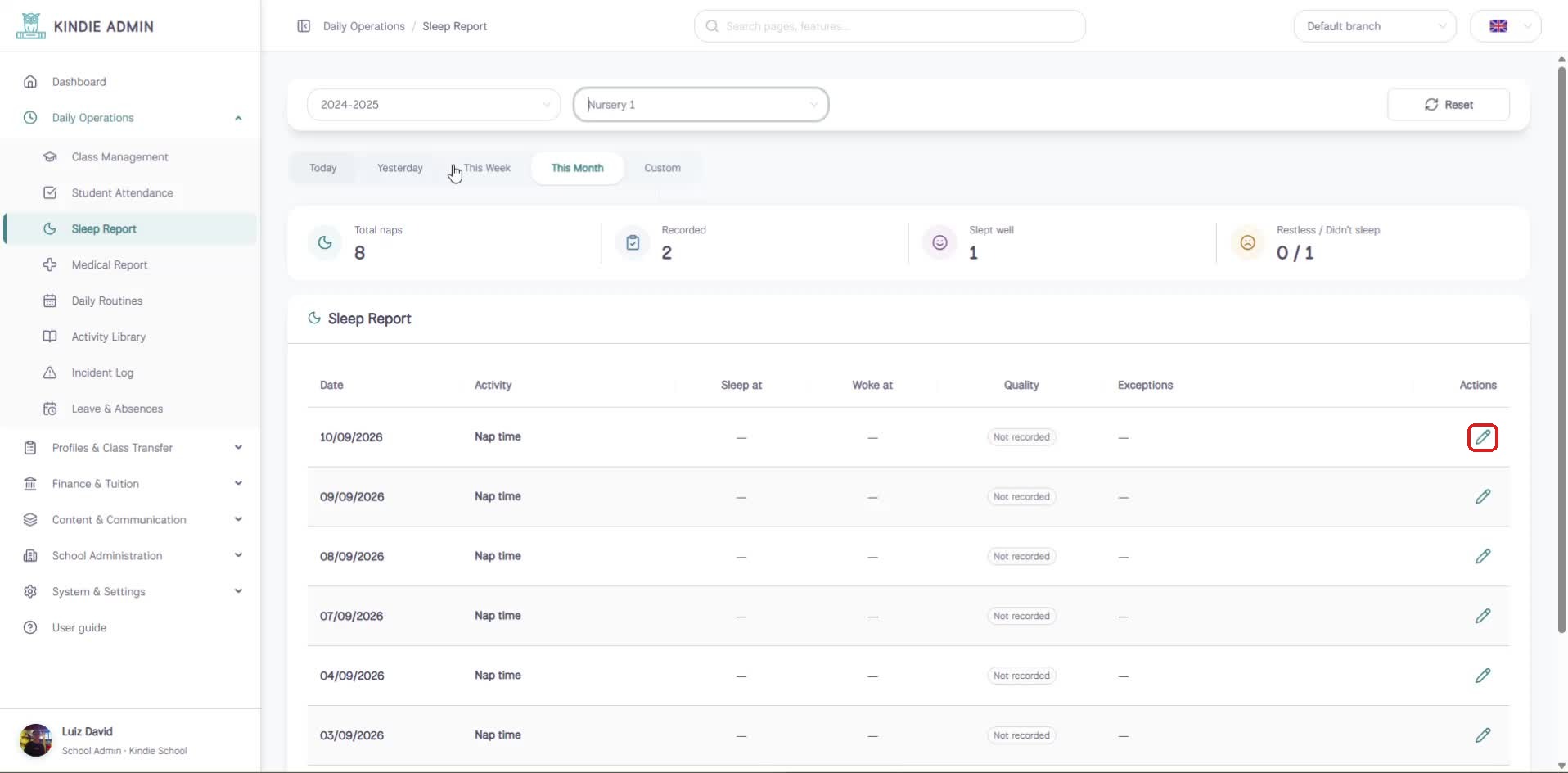
Task: Select the This Month tab
Action: click(577, 168)
